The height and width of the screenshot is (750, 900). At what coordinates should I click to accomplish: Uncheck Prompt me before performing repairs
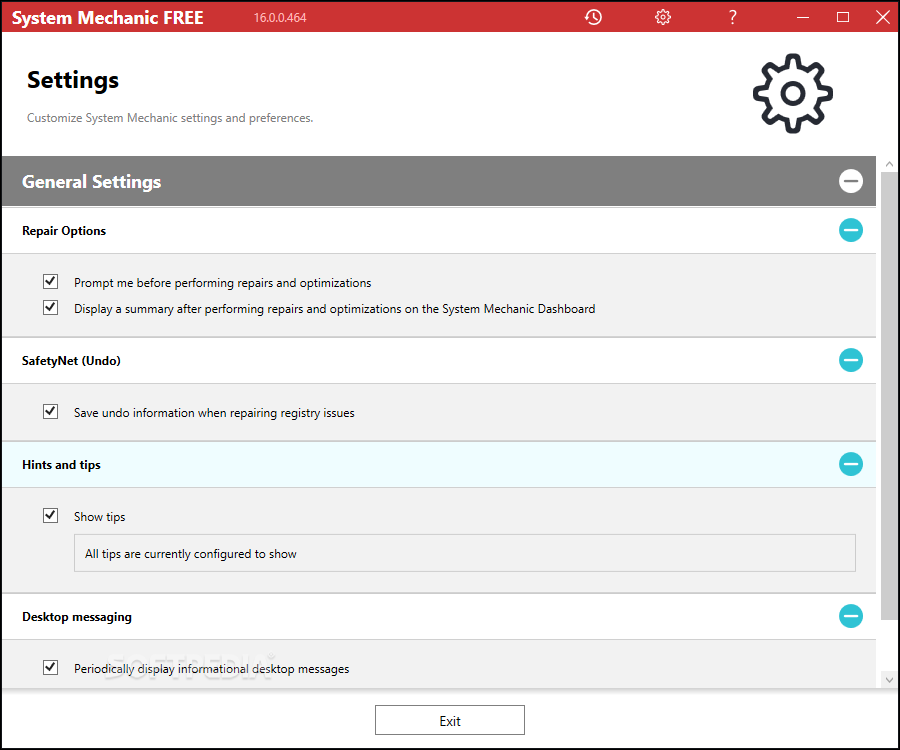pyautogui.click(x=51, y=281)
